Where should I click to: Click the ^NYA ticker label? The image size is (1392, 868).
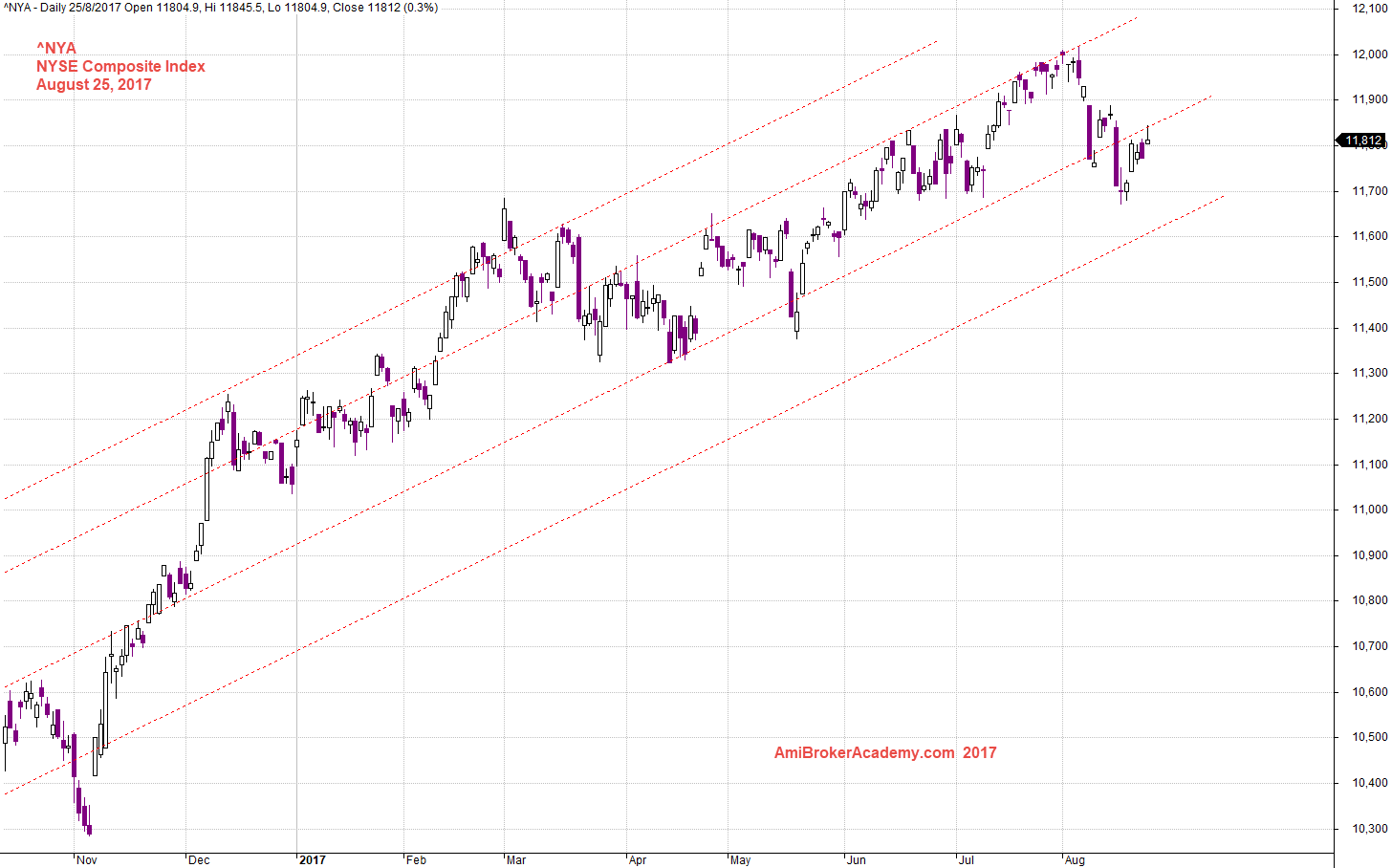pos(56,48)
